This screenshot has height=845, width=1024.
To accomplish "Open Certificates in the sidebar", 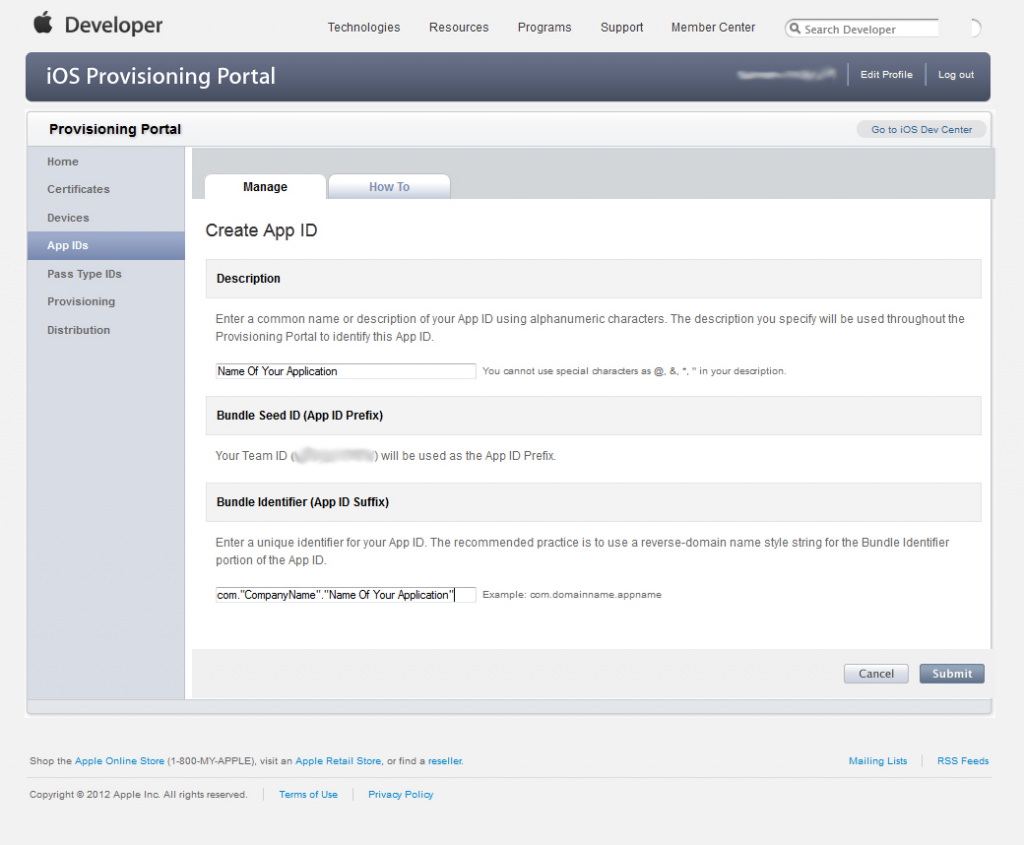I will click(x=78, y=189).
